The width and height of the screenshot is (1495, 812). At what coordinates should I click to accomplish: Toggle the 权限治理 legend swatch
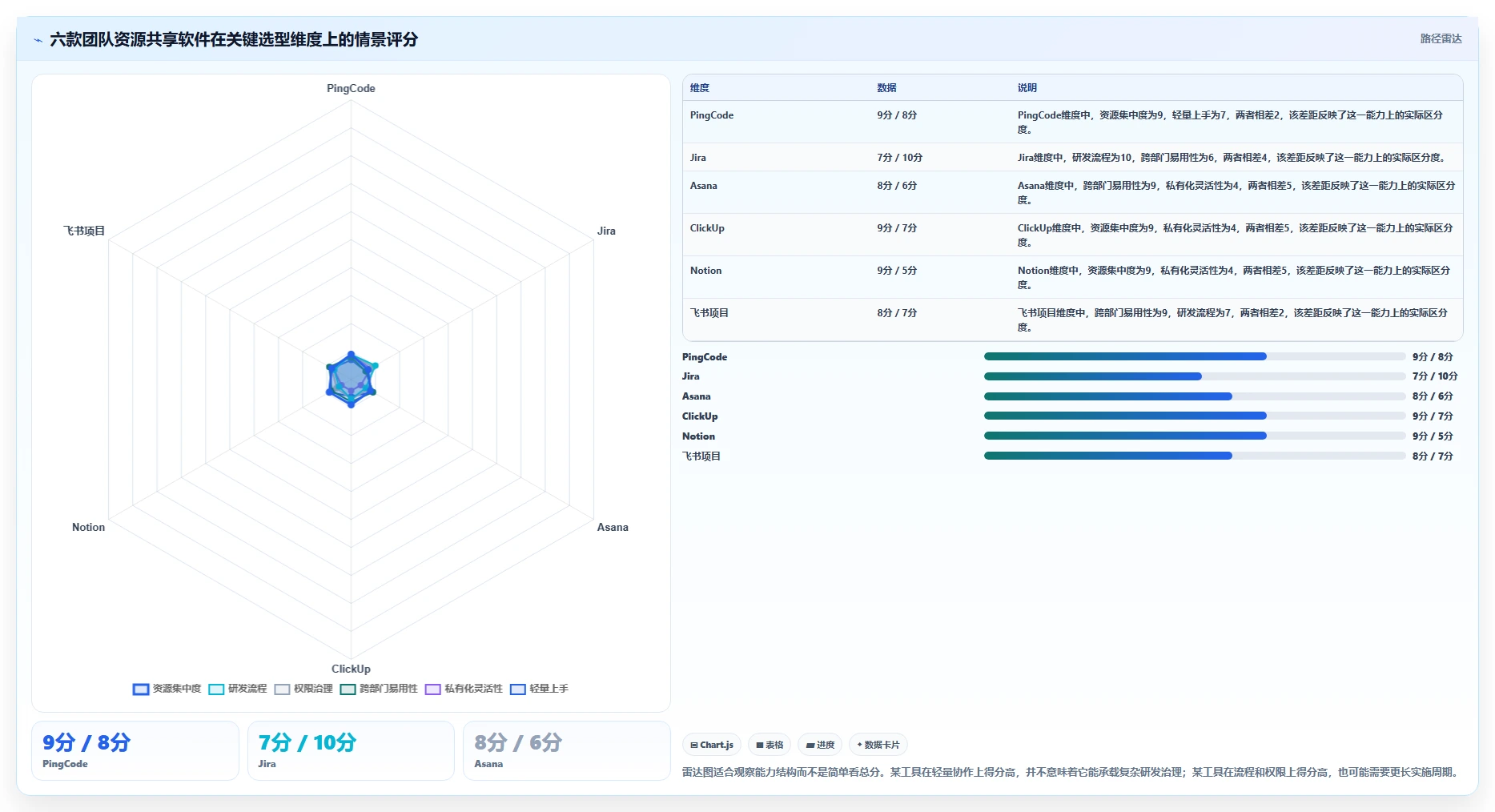pos(282,689)
